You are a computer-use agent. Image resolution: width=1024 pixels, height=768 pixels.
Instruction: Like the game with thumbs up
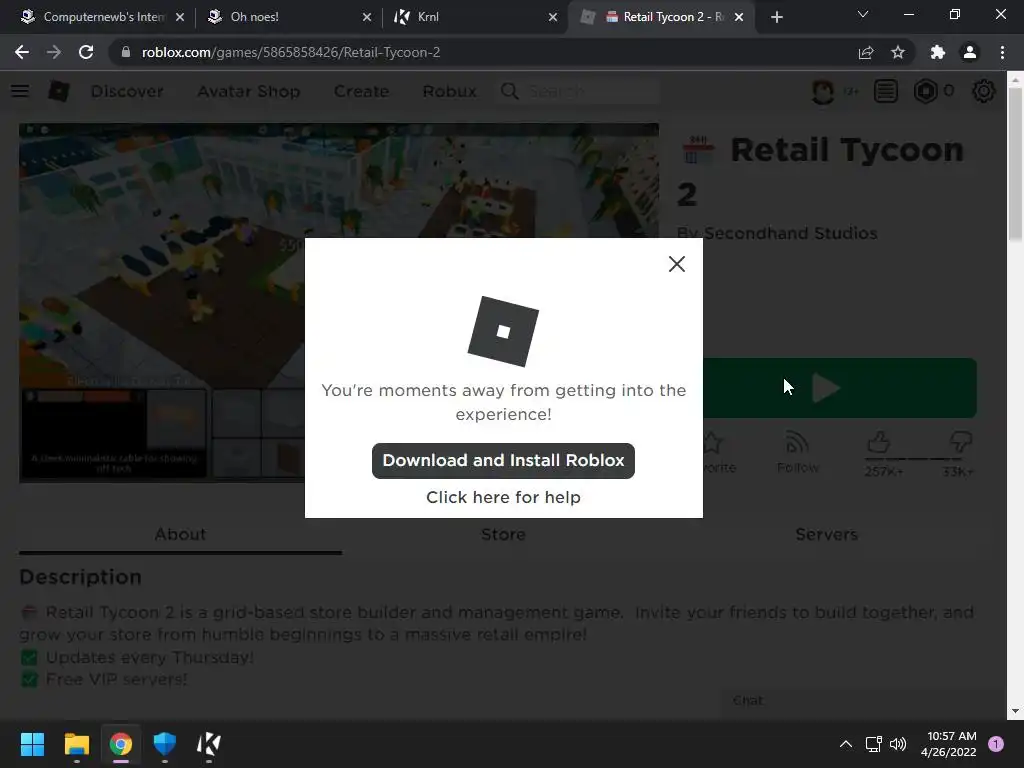coord(879,443)
